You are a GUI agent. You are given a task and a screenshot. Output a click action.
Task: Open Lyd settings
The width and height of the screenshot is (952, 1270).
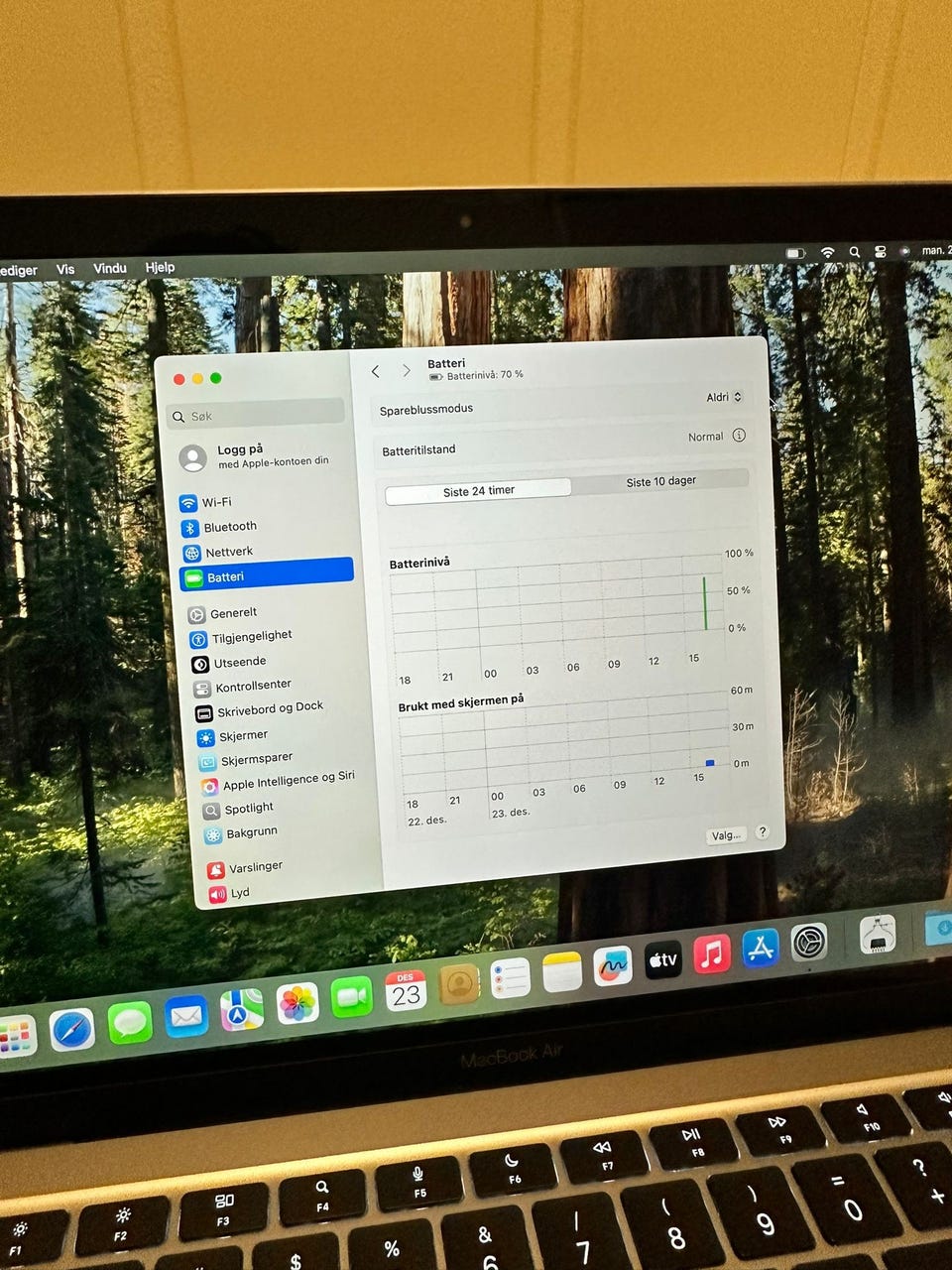229,893
